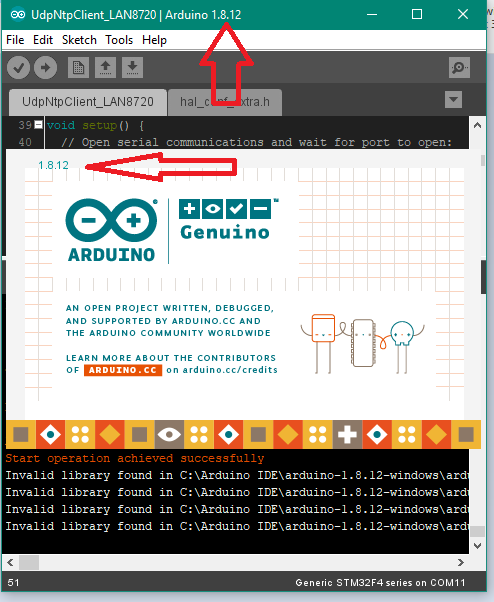The height and width of the screenshot is (602, 494).
Task: Click line number 51 in status bar
Action: pyautogui.click(x=13, y=583)
